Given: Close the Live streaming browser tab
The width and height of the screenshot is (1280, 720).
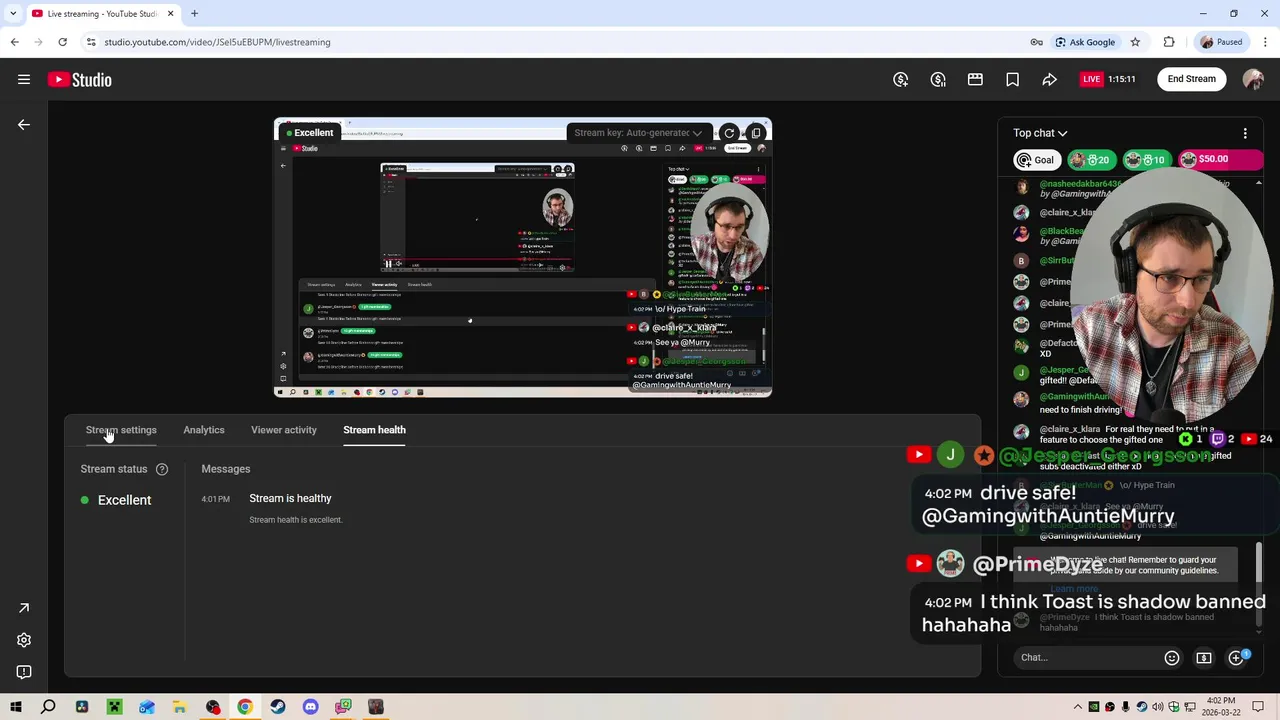Looking at the screenshot, I should (x=170, y=14).
